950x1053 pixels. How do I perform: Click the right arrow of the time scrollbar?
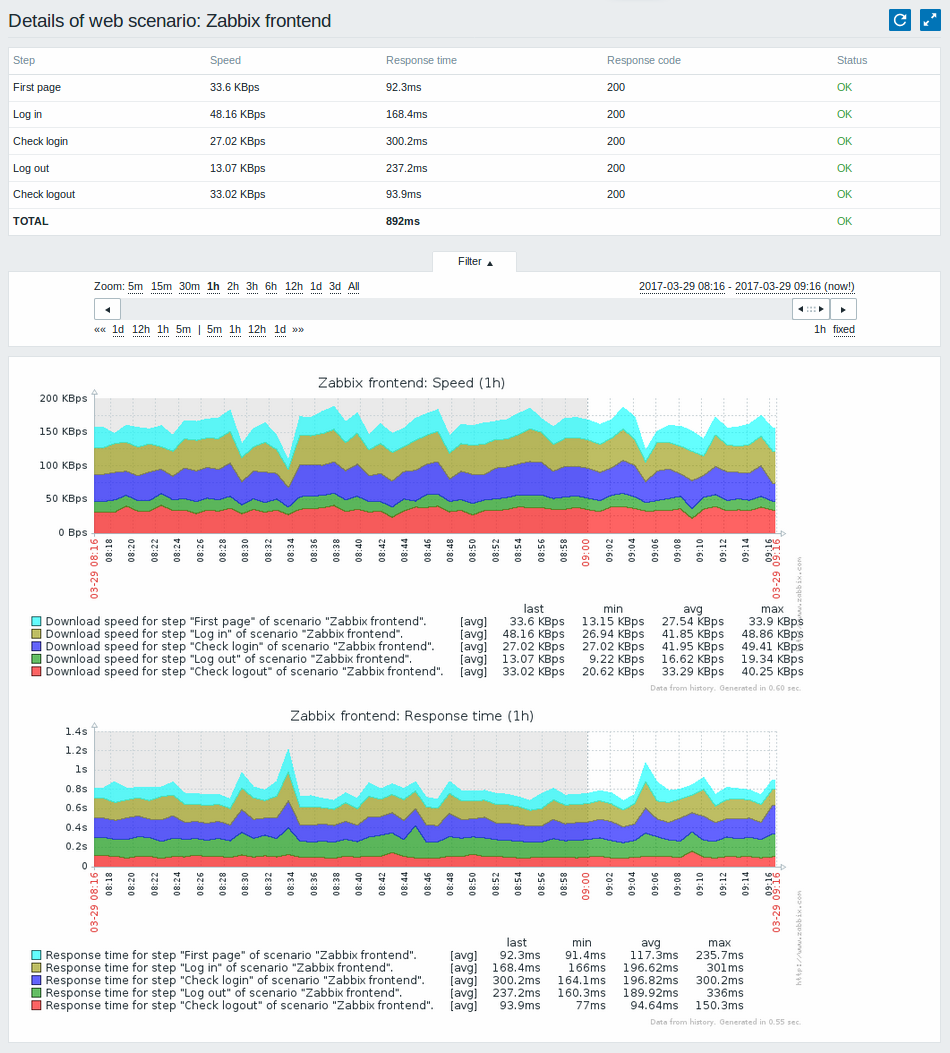click(843, 310)
